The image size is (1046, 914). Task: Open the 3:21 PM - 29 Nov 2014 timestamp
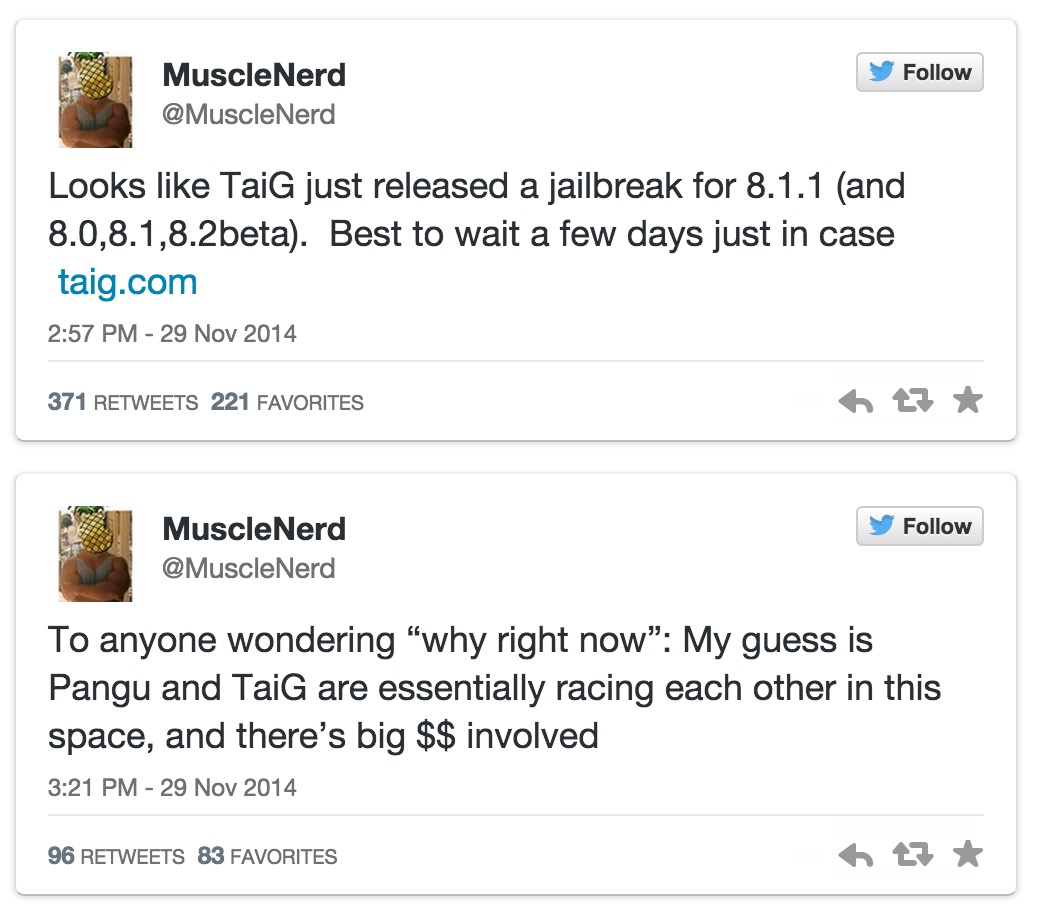coord(172,787)
